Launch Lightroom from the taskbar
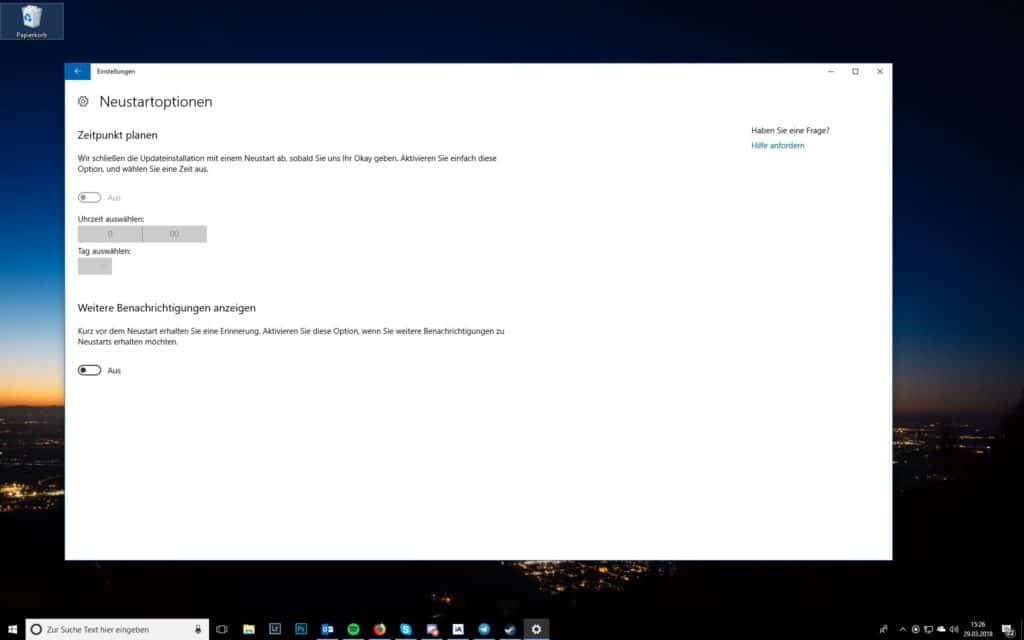This screenshot has width=1024, height=640. pos(275,629)
